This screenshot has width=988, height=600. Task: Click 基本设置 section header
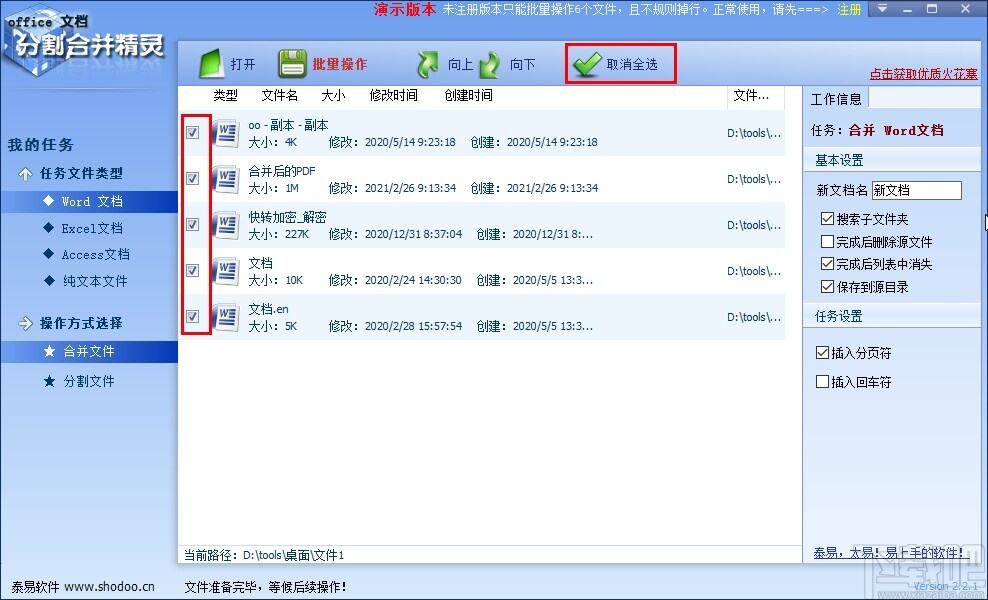coord(839,160)
